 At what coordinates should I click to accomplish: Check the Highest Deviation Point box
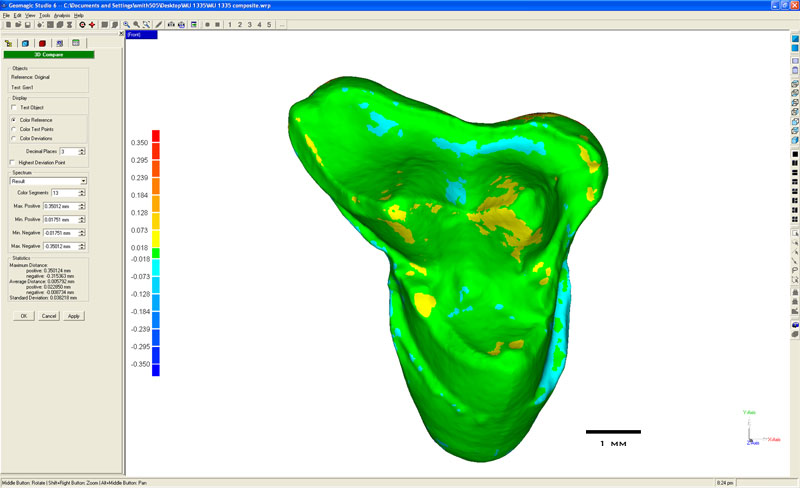(13, 162)
